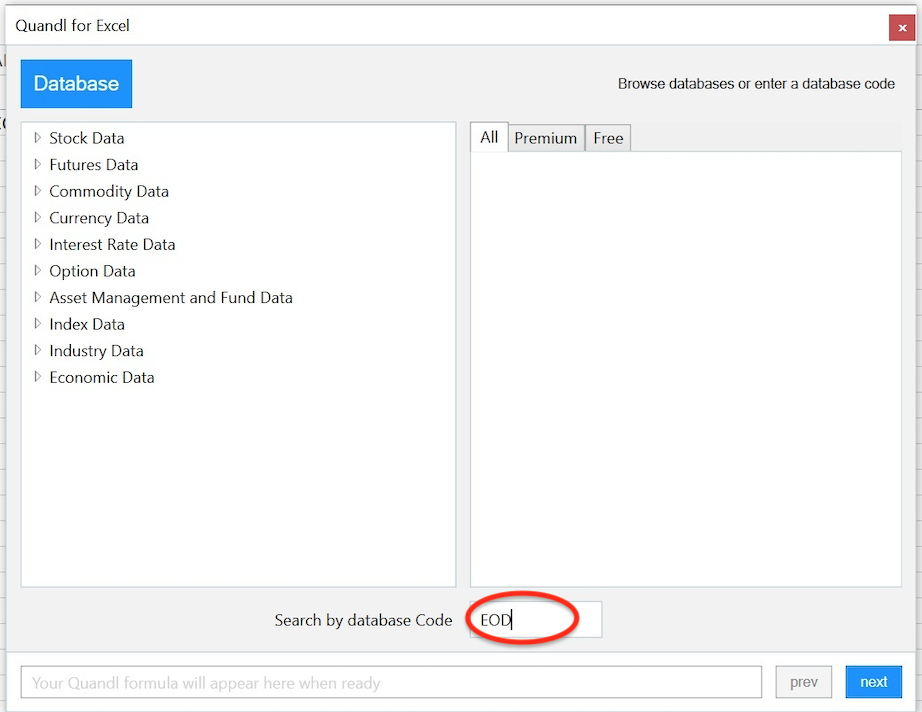
Task: Expand the Economic Data arrow
Action: pos(38,376)
